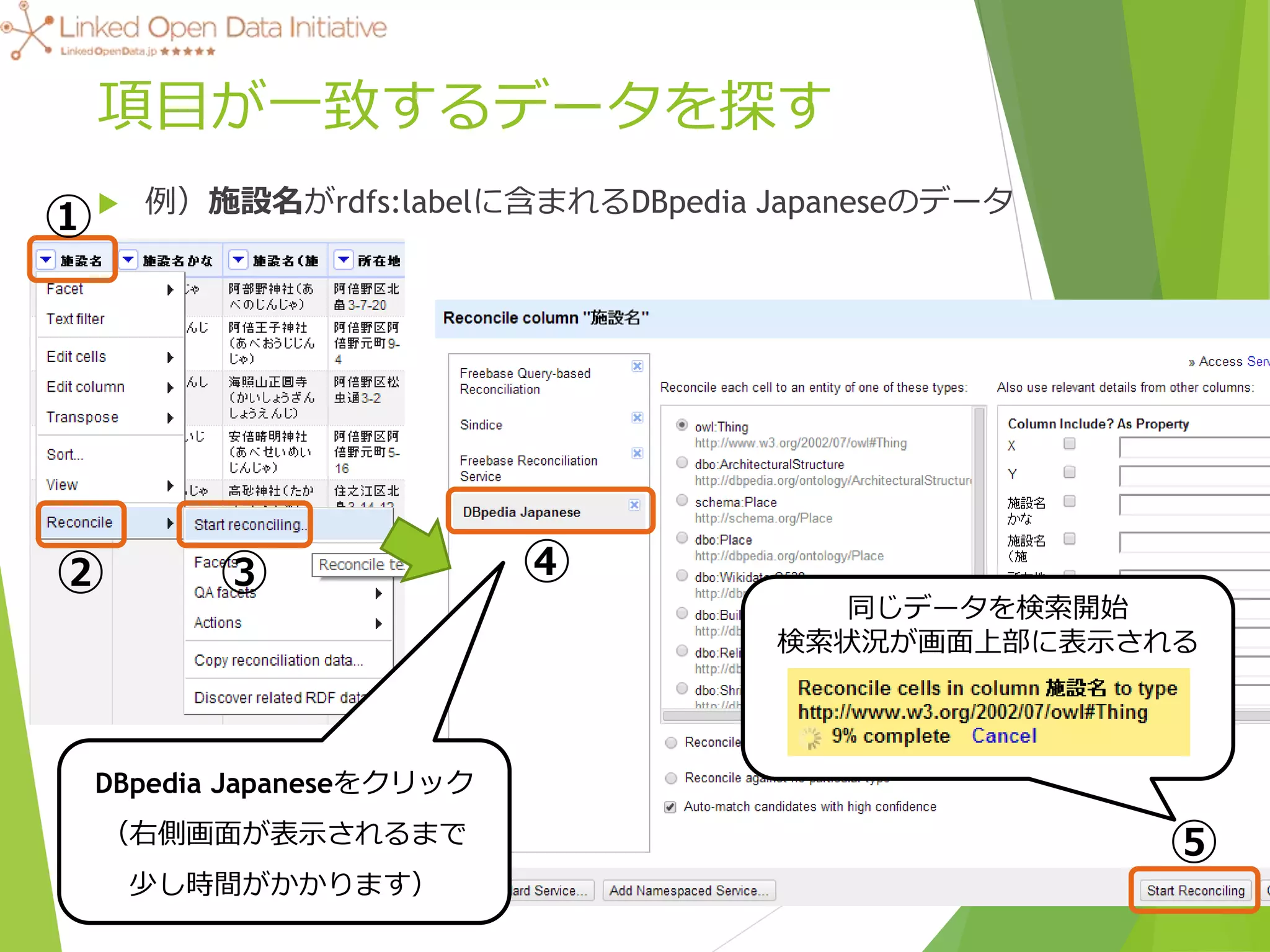Select the owl:Thing type radio button
Image resolution: width=1270 pixels, height=952 pixels.
pos(682,425)
